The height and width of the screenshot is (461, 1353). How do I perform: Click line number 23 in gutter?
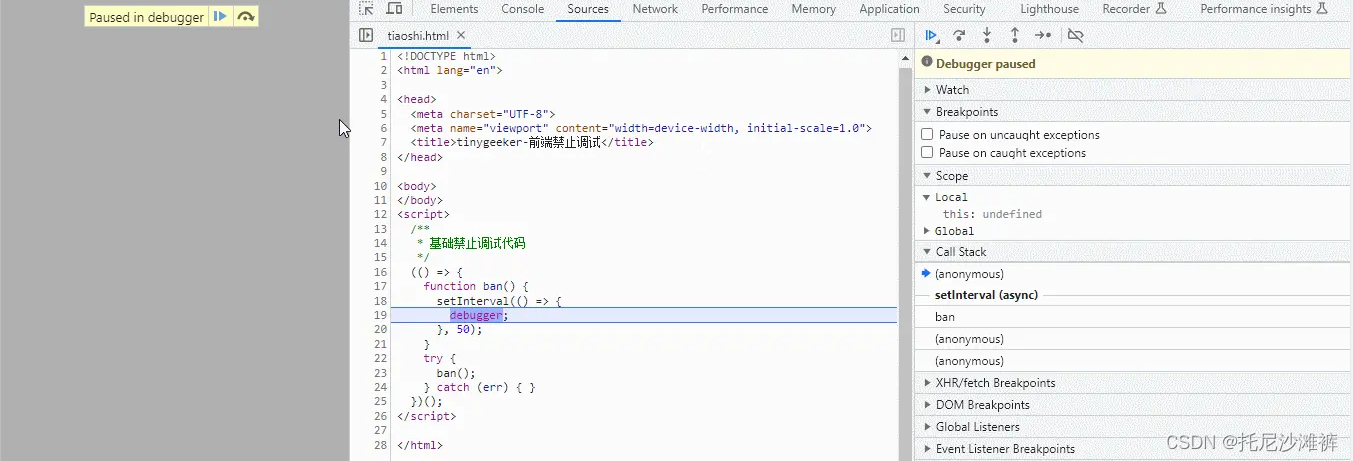tap(380, 372)
